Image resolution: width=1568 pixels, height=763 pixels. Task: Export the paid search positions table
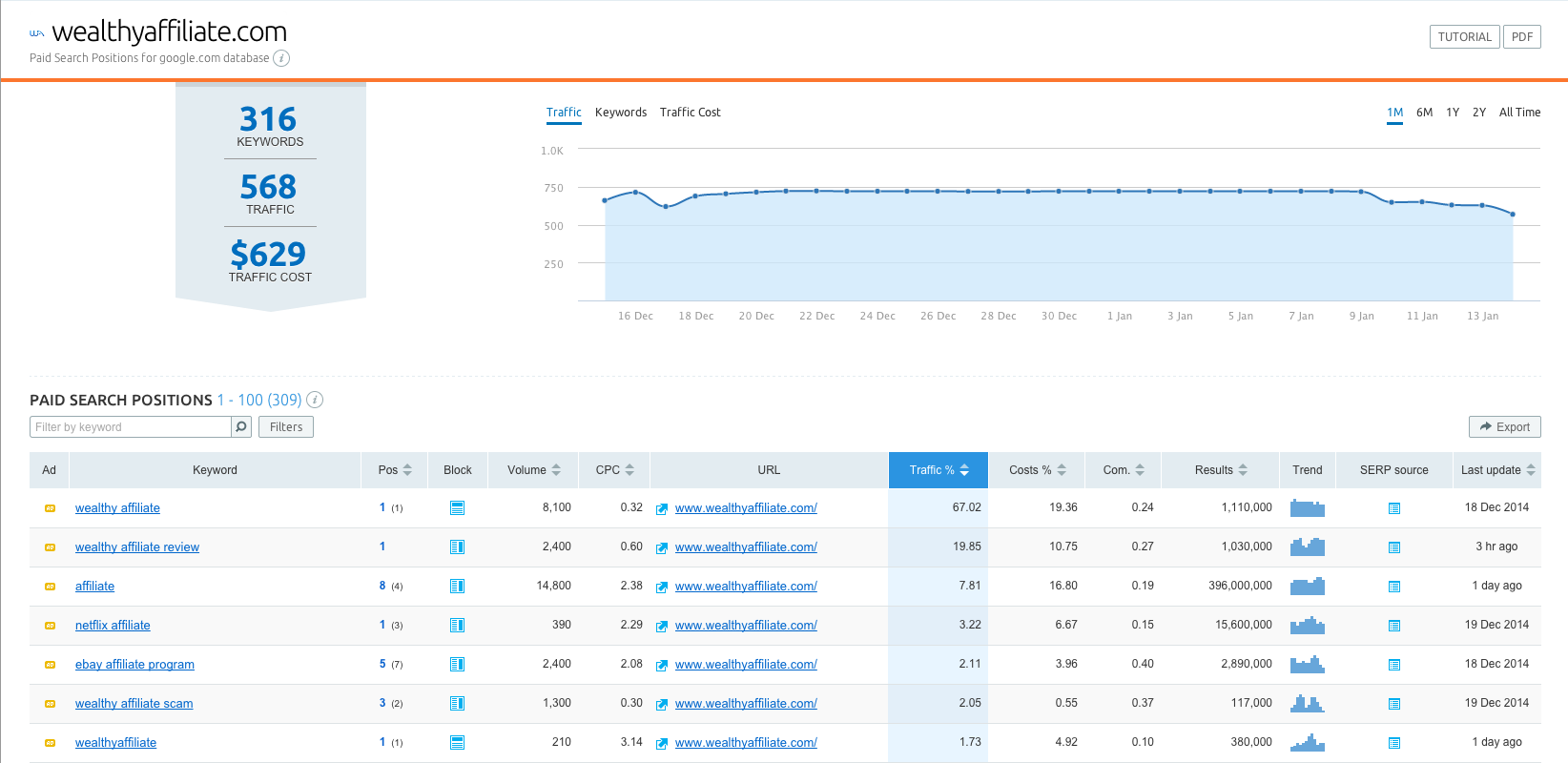[x=1505, y=427]
